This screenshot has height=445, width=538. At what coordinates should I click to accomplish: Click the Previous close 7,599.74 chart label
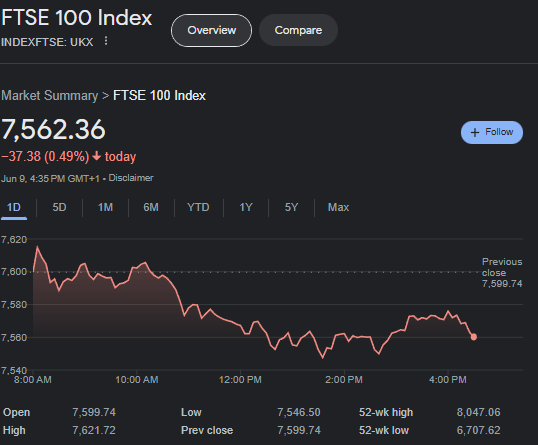[x=502, y=273]
